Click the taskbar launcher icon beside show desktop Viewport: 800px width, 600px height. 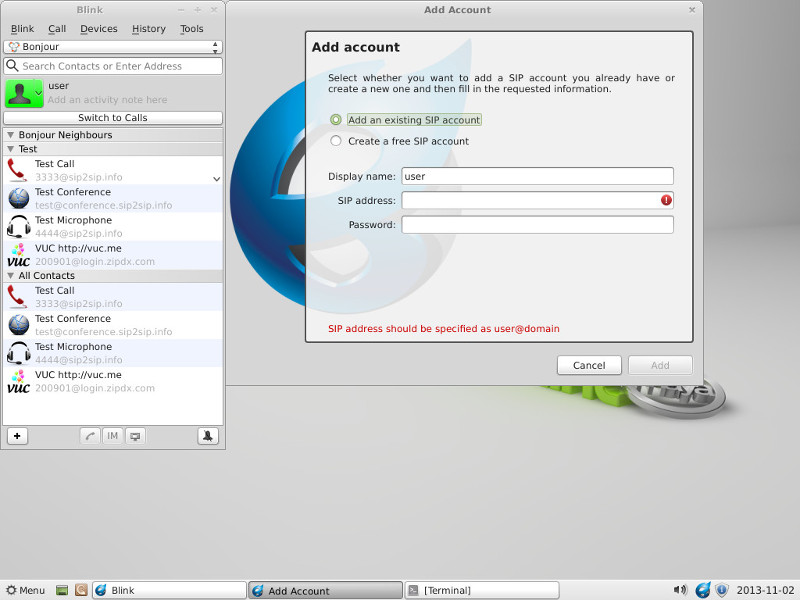click(x=81, y=590)
